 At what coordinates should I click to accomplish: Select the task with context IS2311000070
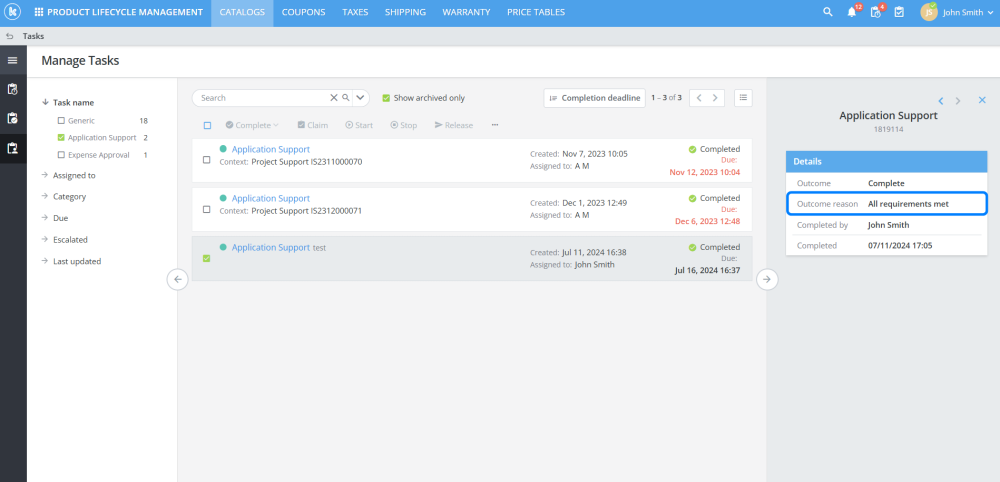tap(206, 160)
